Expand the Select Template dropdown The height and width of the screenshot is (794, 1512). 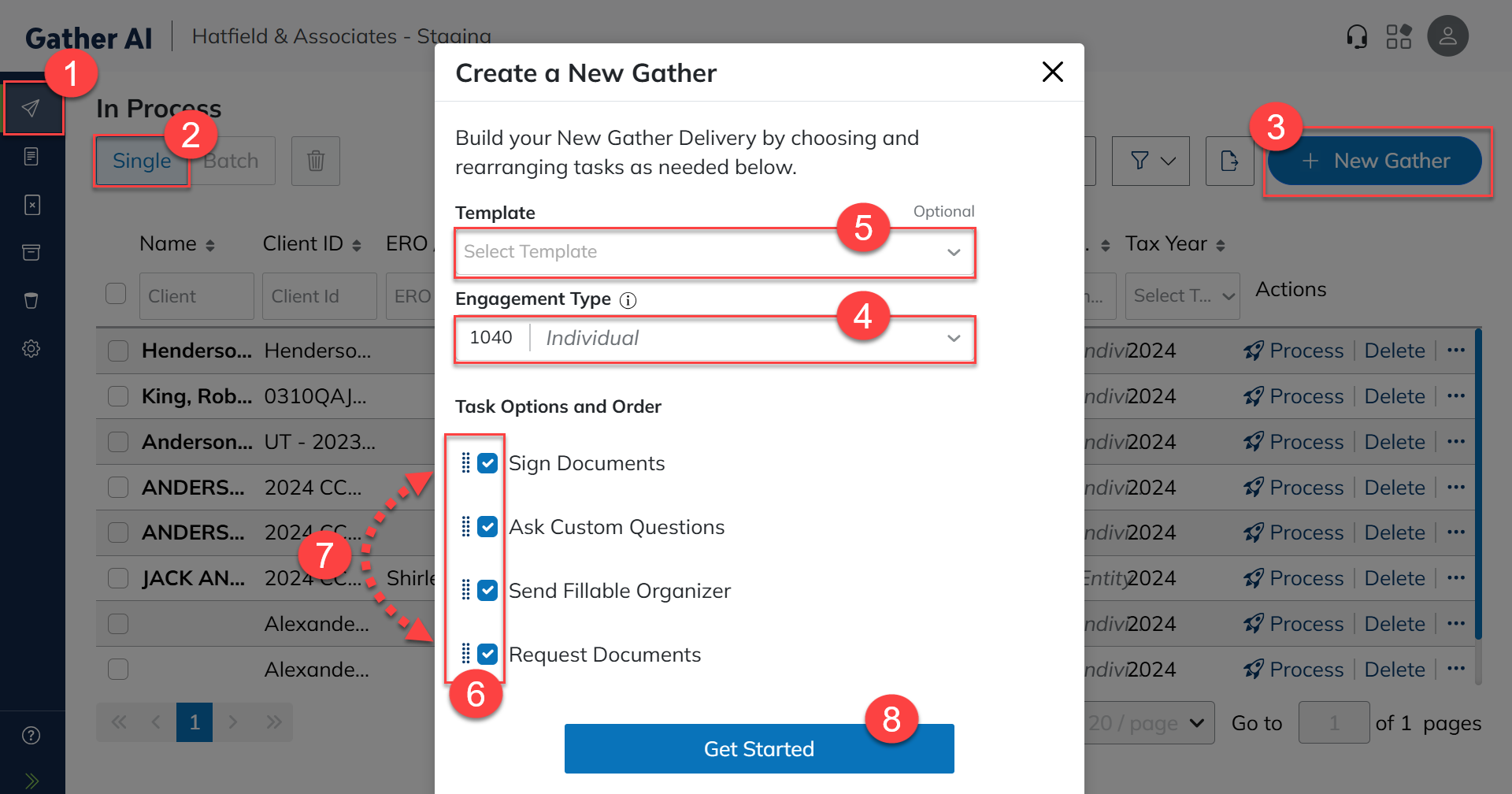click(713, 252)
